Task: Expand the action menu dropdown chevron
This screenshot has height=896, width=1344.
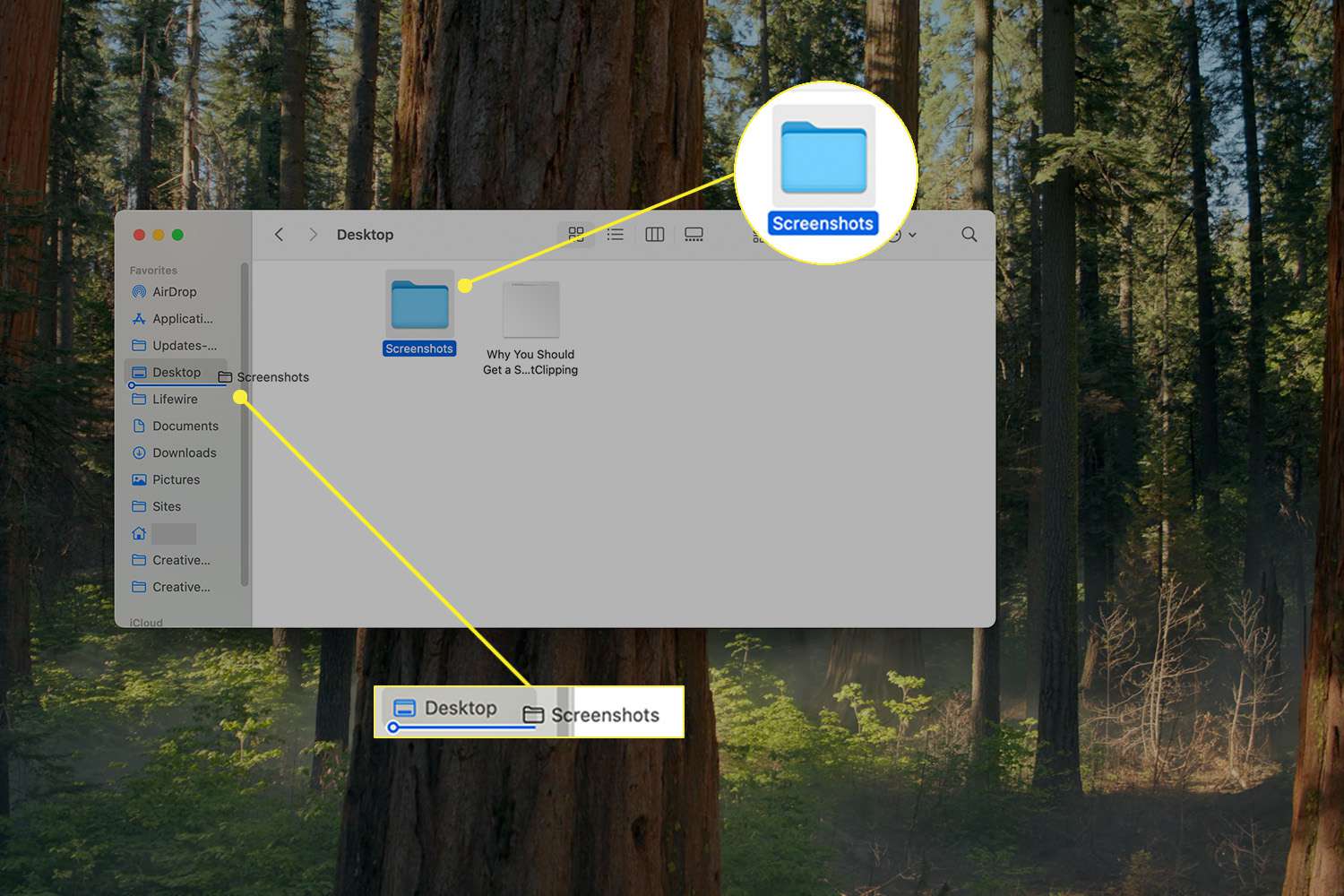Action: [x=912, y=236]
